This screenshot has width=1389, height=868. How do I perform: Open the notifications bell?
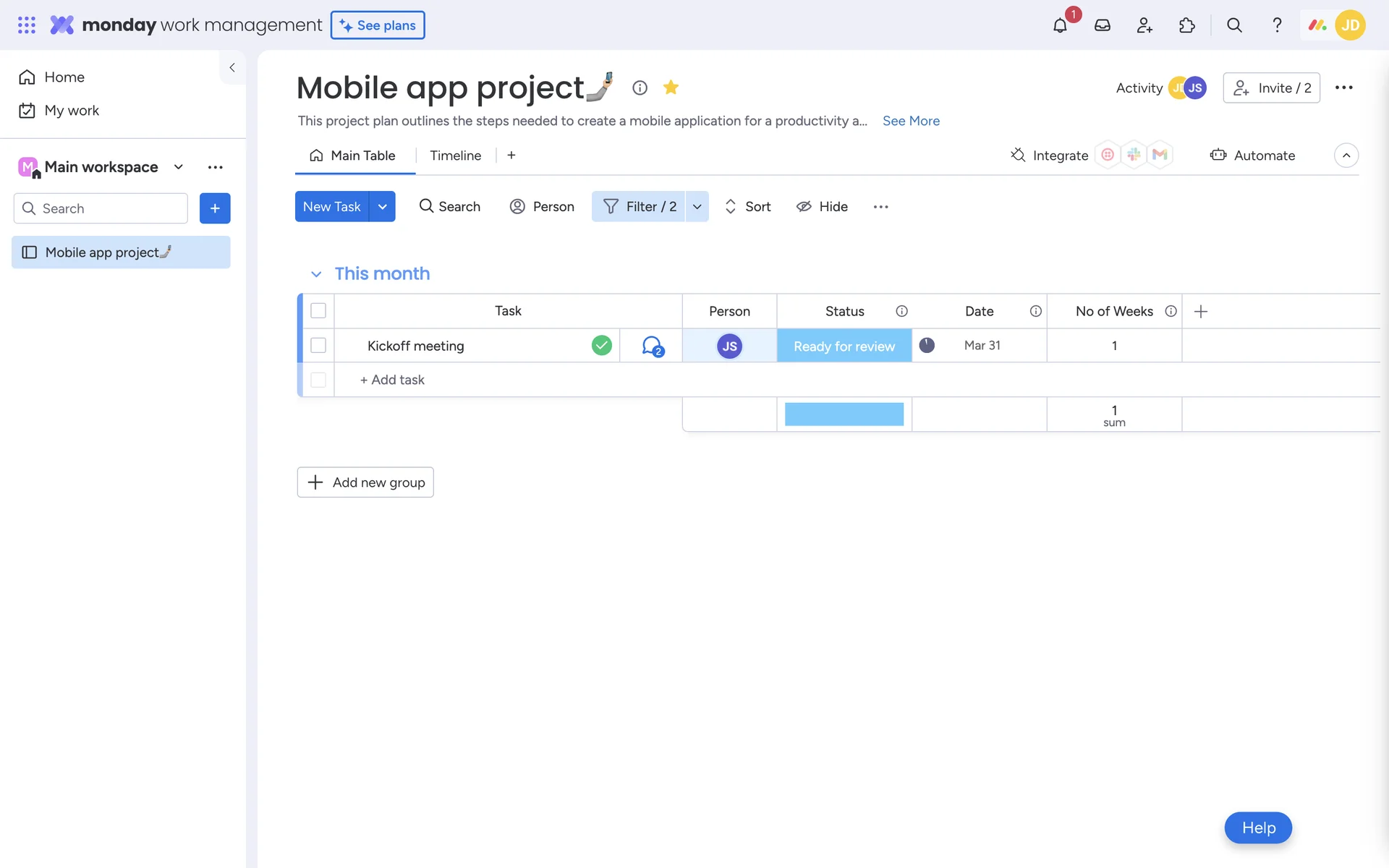pyautogui.click(x=1060, y=25)
